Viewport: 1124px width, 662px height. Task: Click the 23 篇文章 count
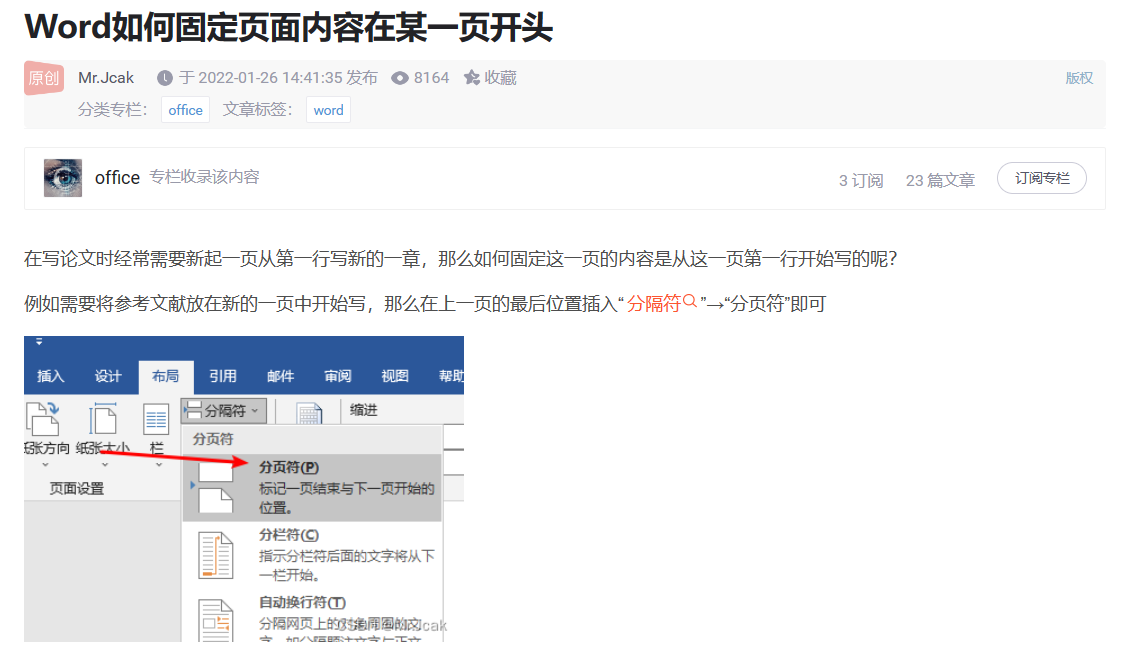[x=940, y=181]
